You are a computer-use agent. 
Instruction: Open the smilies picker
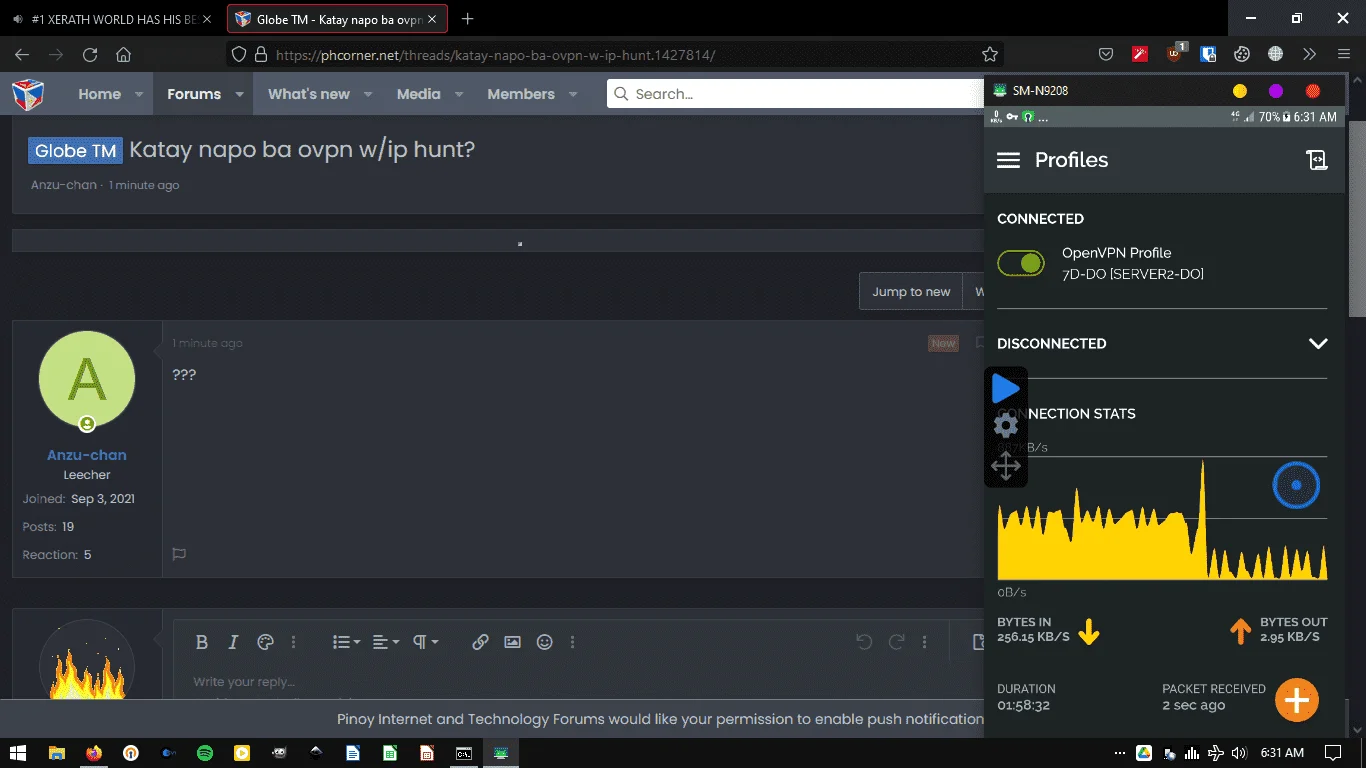click(544, 642)
